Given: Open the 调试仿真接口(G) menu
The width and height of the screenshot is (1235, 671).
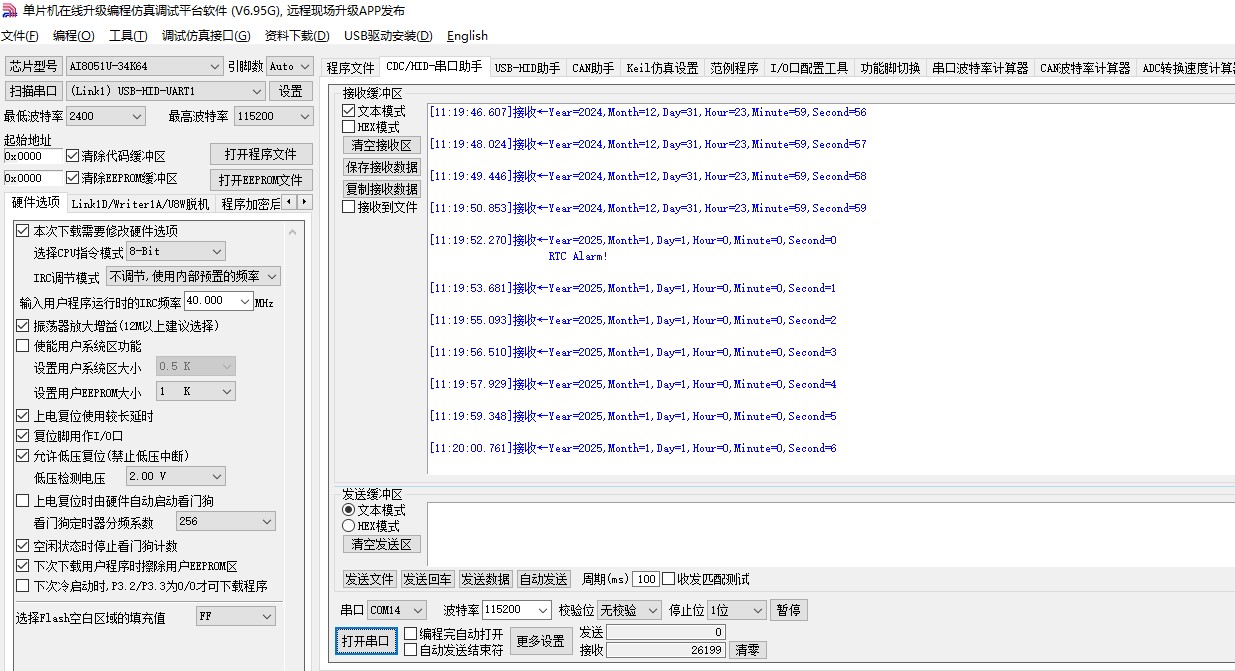Looking at the screenshot, I should coord(206,36).
